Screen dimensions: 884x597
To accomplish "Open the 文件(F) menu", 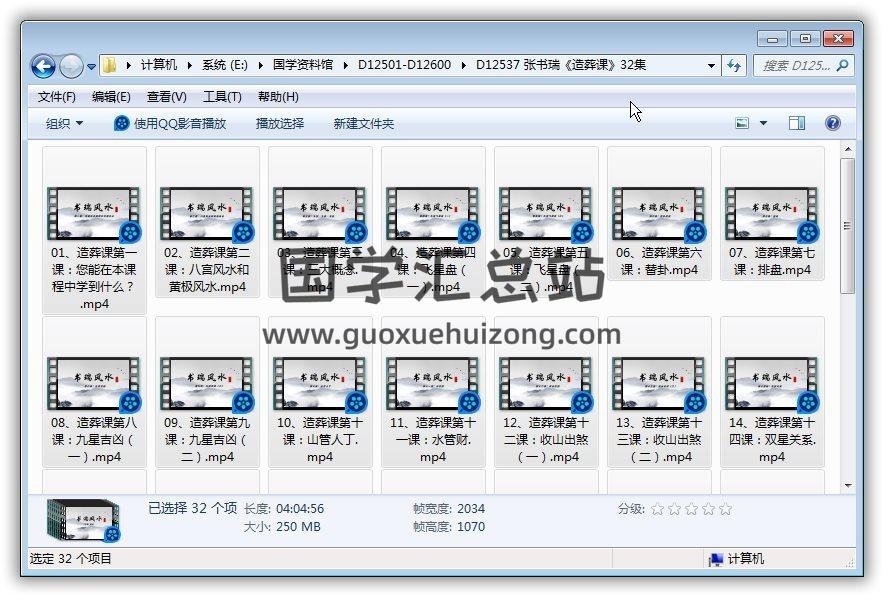I will pyautogui.click(x=57, y=97).
